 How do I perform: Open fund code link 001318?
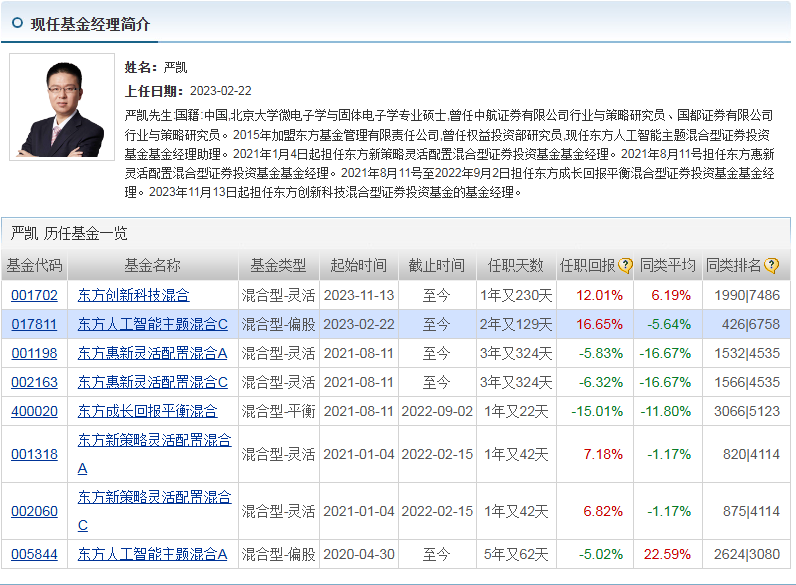35,454
